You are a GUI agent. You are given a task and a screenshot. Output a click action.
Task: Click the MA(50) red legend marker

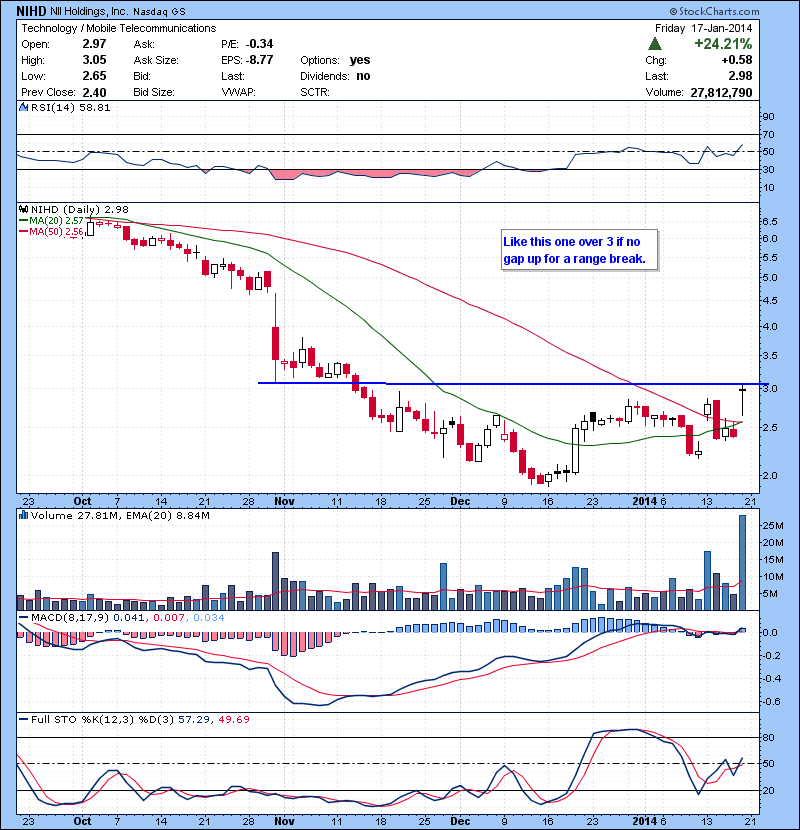[x=23, y=232]
